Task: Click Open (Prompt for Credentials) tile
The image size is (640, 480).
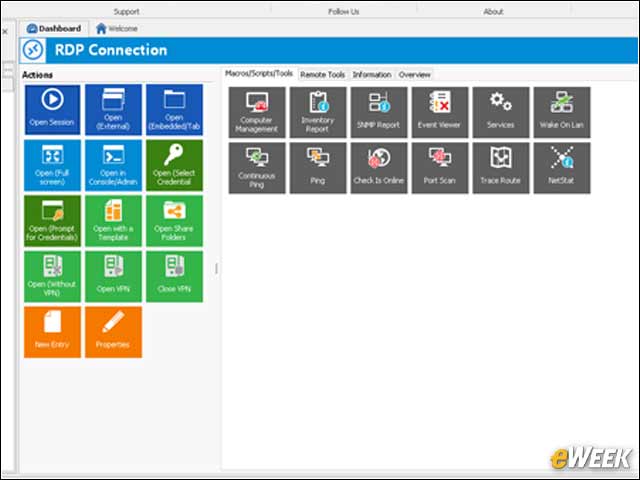Action: pyautogui.click(x=52, y=221)
